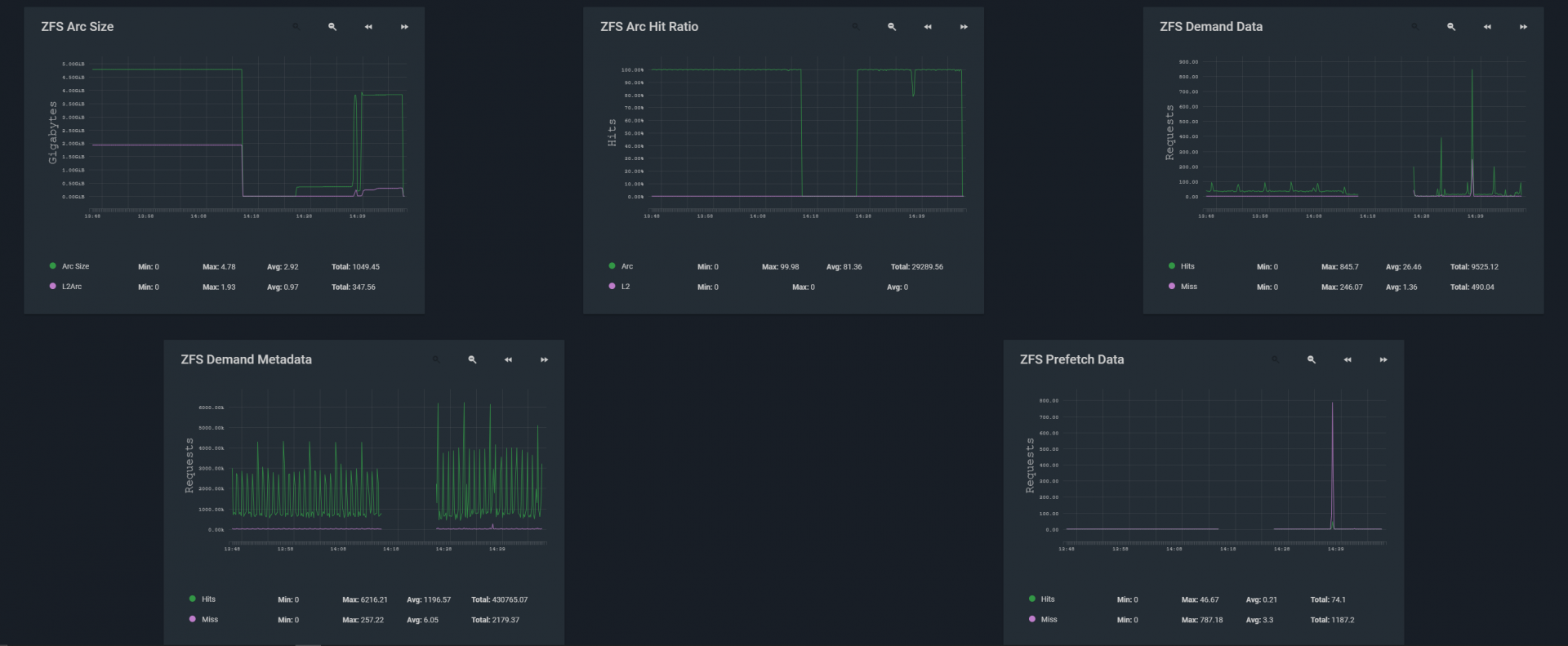Click the Hits legend in ZFS Prefetch Data
This screenshot has width=1568, height=646.
(x=1047, y=599)
